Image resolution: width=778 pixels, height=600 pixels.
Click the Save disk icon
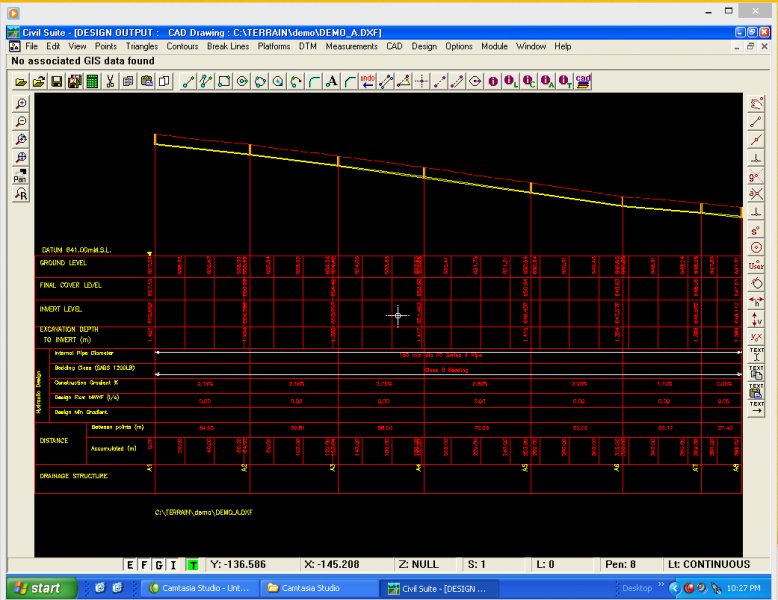click(57, 81)
